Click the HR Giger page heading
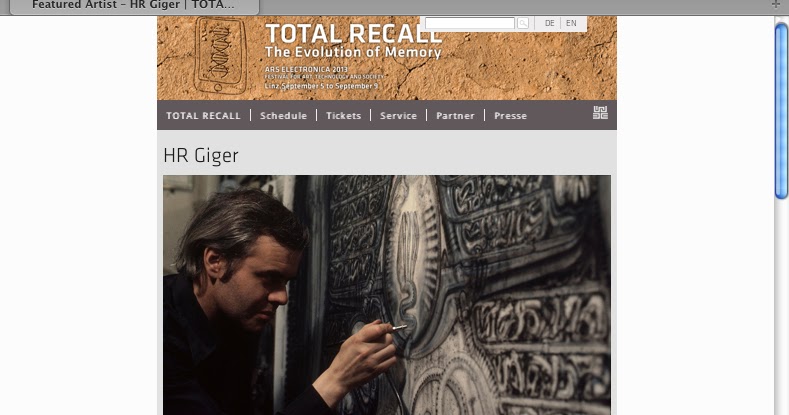This screenshot has height=415, width=789. click(201, 155)
